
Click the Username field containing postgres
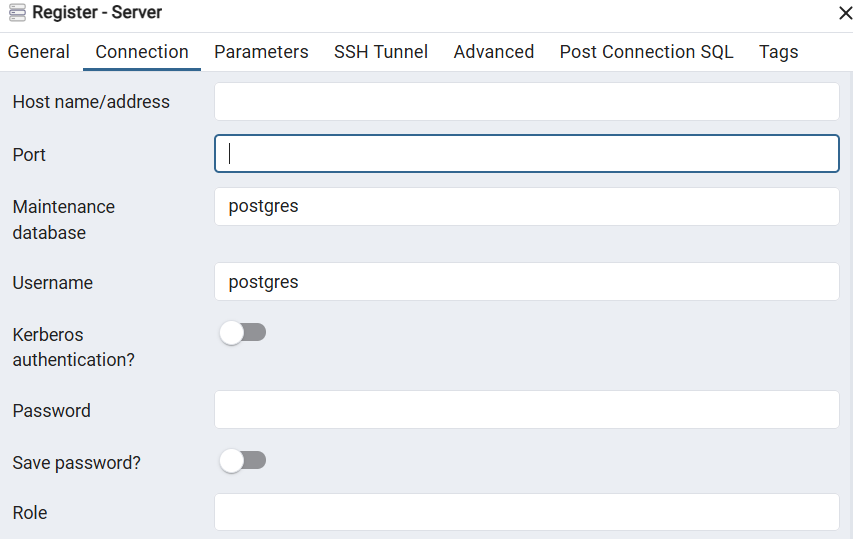click(x=526, y=282)
